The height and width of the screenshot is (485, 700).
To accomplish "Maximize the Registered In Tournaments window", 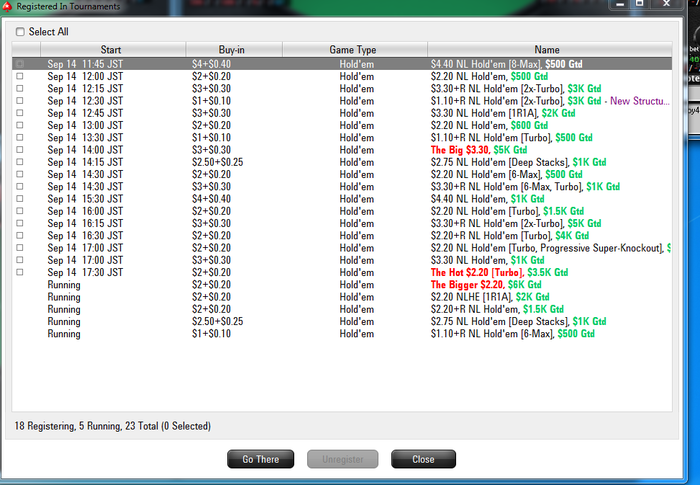I will 640,4.
